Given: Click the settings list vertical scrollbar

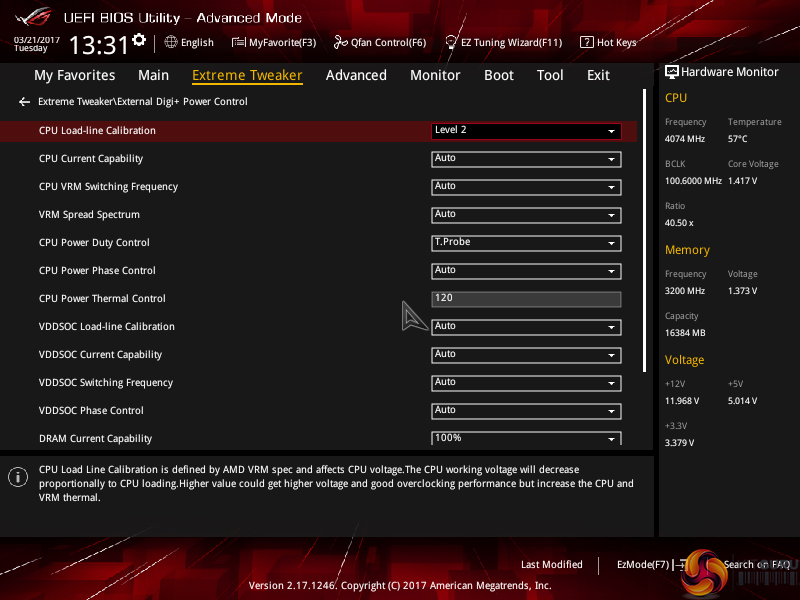Looking at the screenshot, I should (x=644, y=231).
